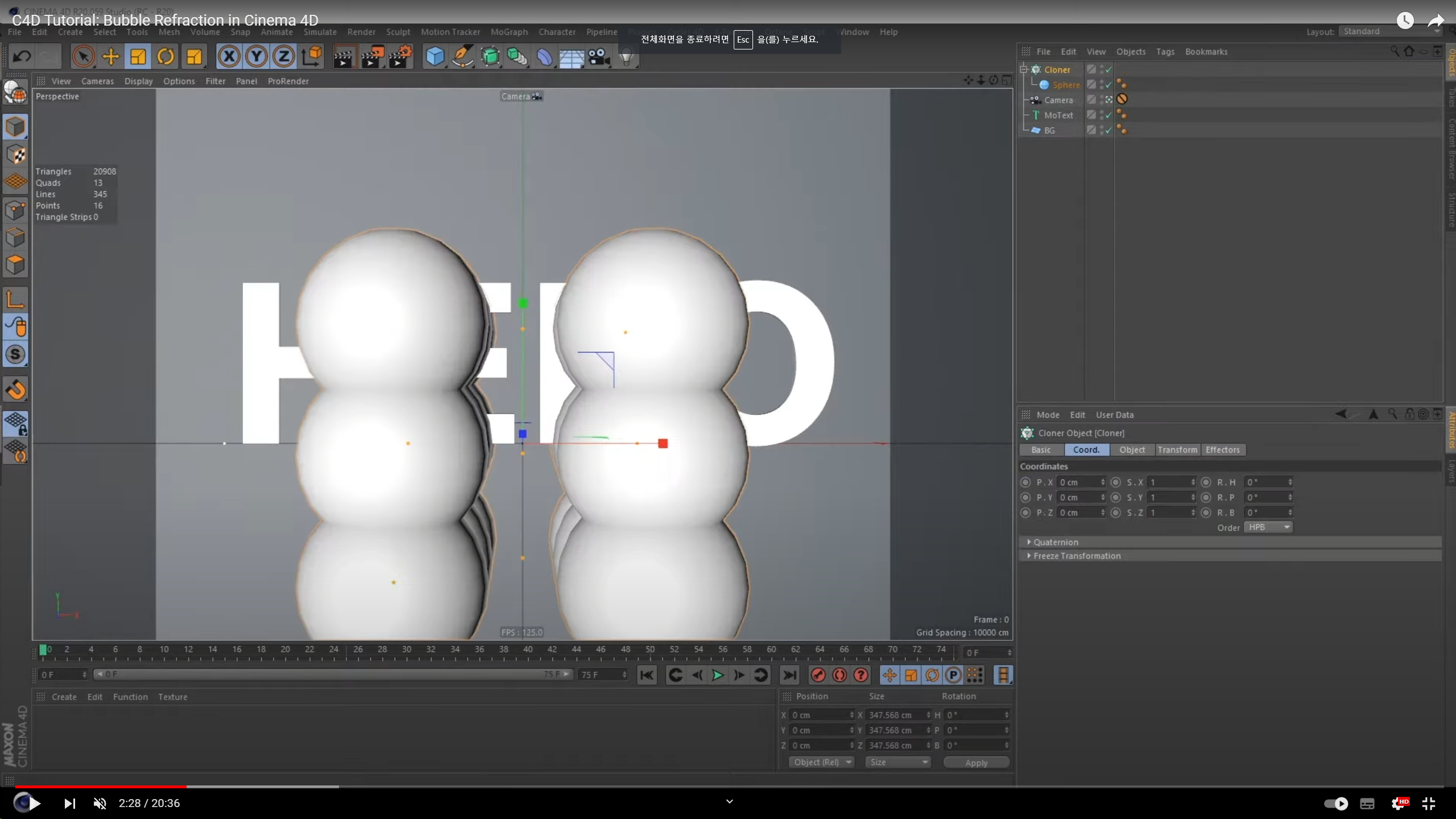The width and height of the screenshot is (1456, 819).
Task: Expand the Quaternion section
Action: pos(1029,542)
